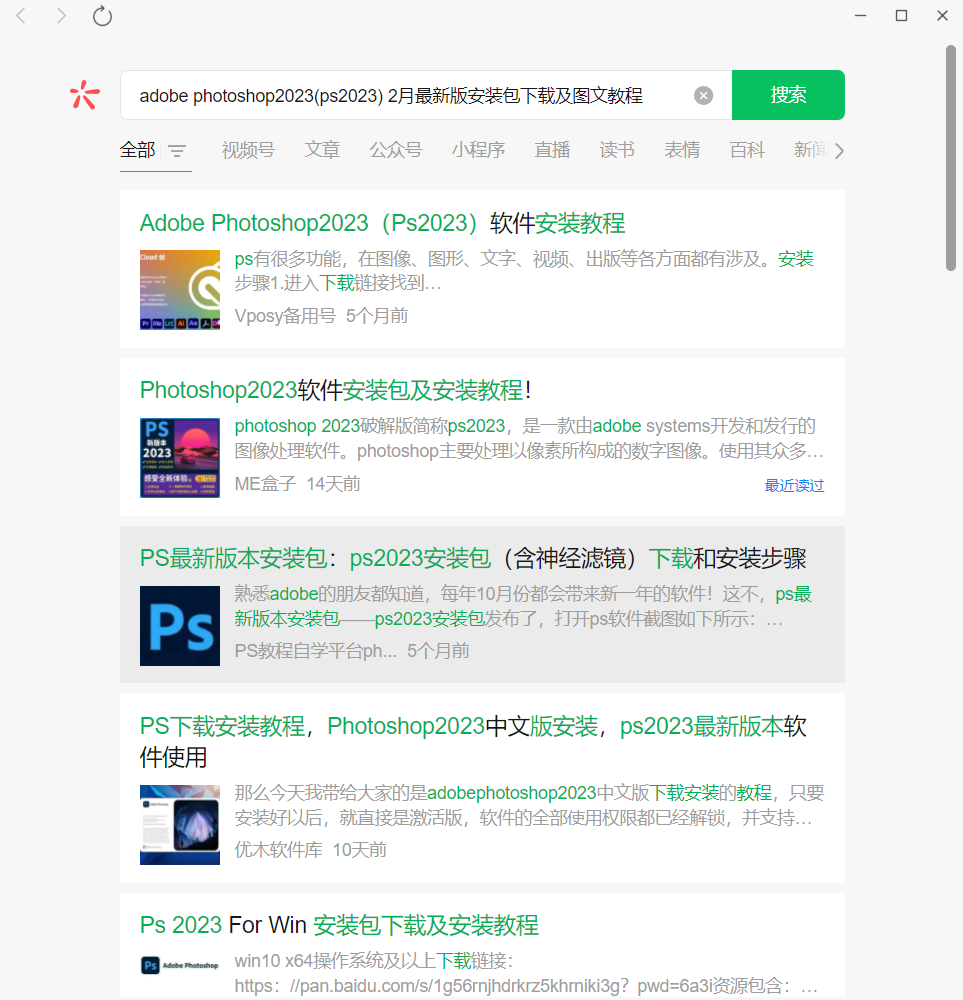
Task: Open the filter icon next to 全部
Action: 177,151
